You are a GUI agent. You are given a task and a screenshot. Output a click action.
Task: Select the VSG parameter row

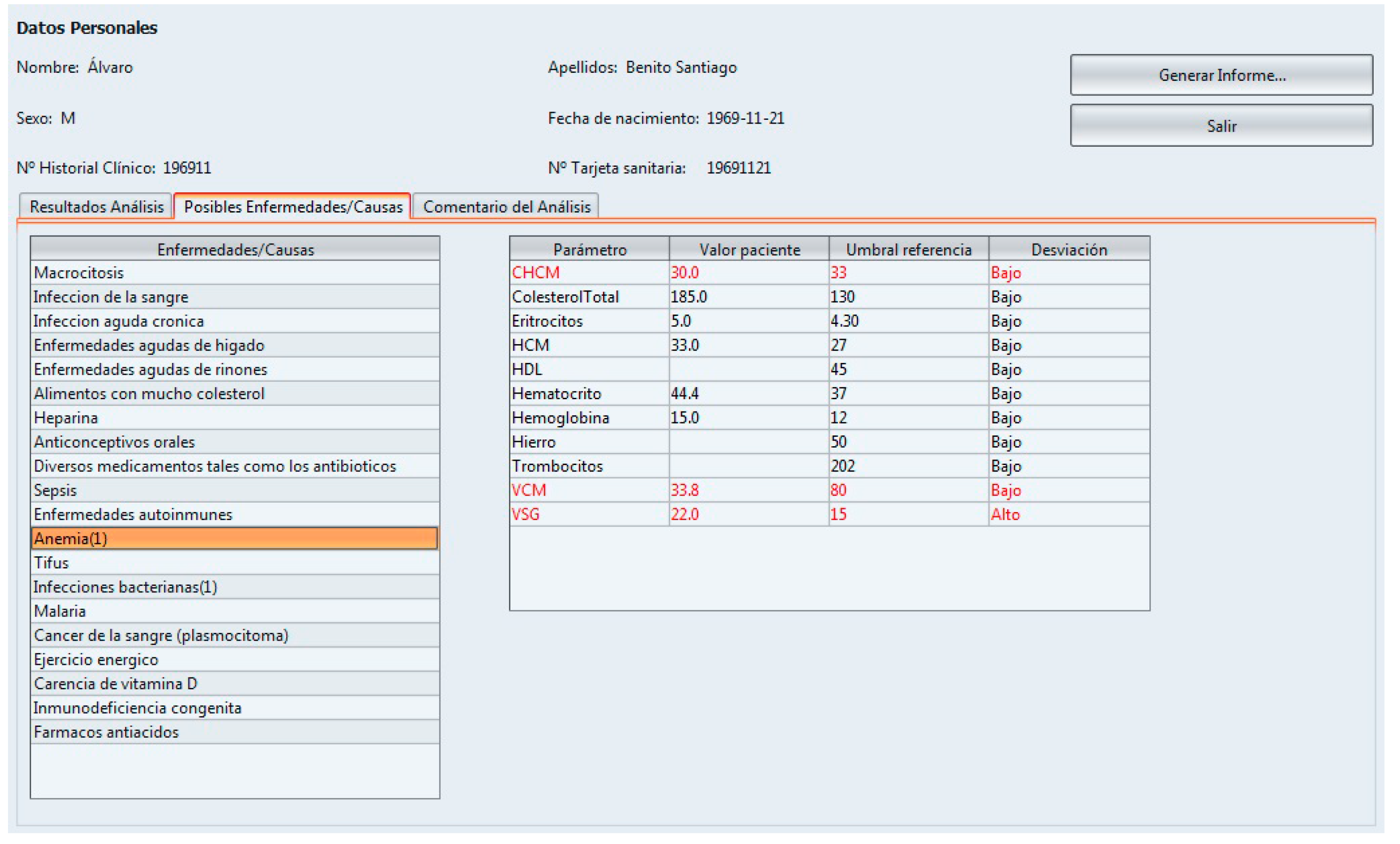[x=525, y=514]
